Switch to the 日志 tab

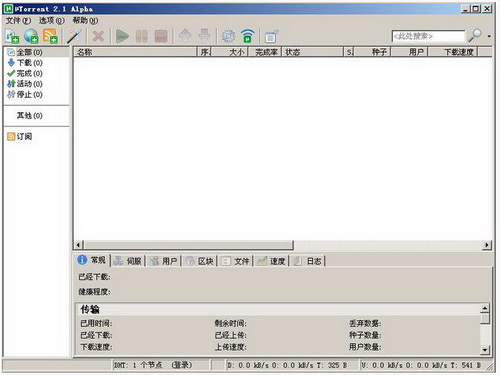(308, 261)
